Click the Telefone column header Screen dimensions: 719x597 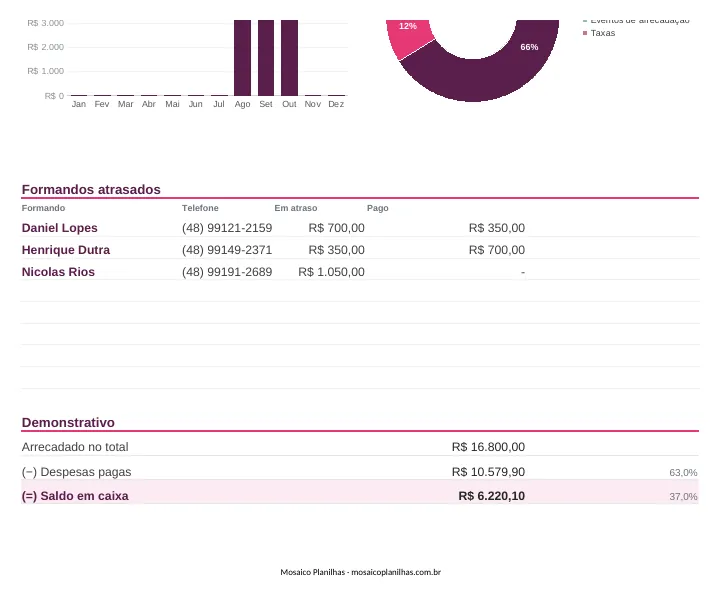click(x=200, y=208)
